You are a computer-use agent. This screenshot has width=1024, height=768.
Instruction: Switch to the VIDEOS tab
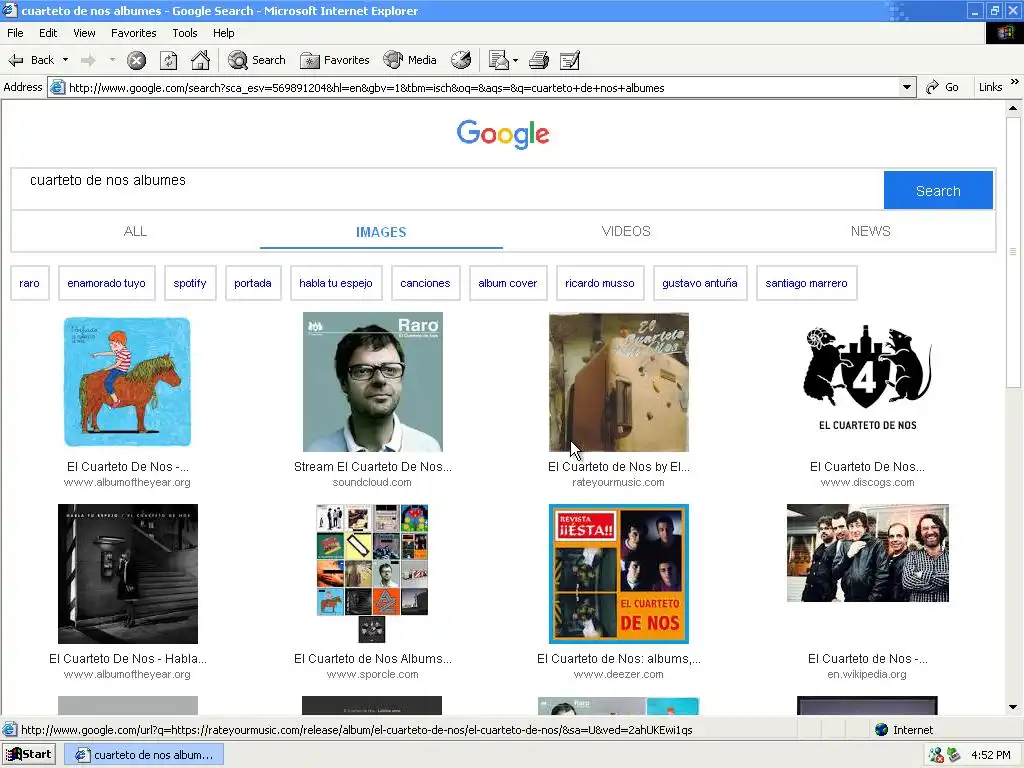click(x=626, y=231)
